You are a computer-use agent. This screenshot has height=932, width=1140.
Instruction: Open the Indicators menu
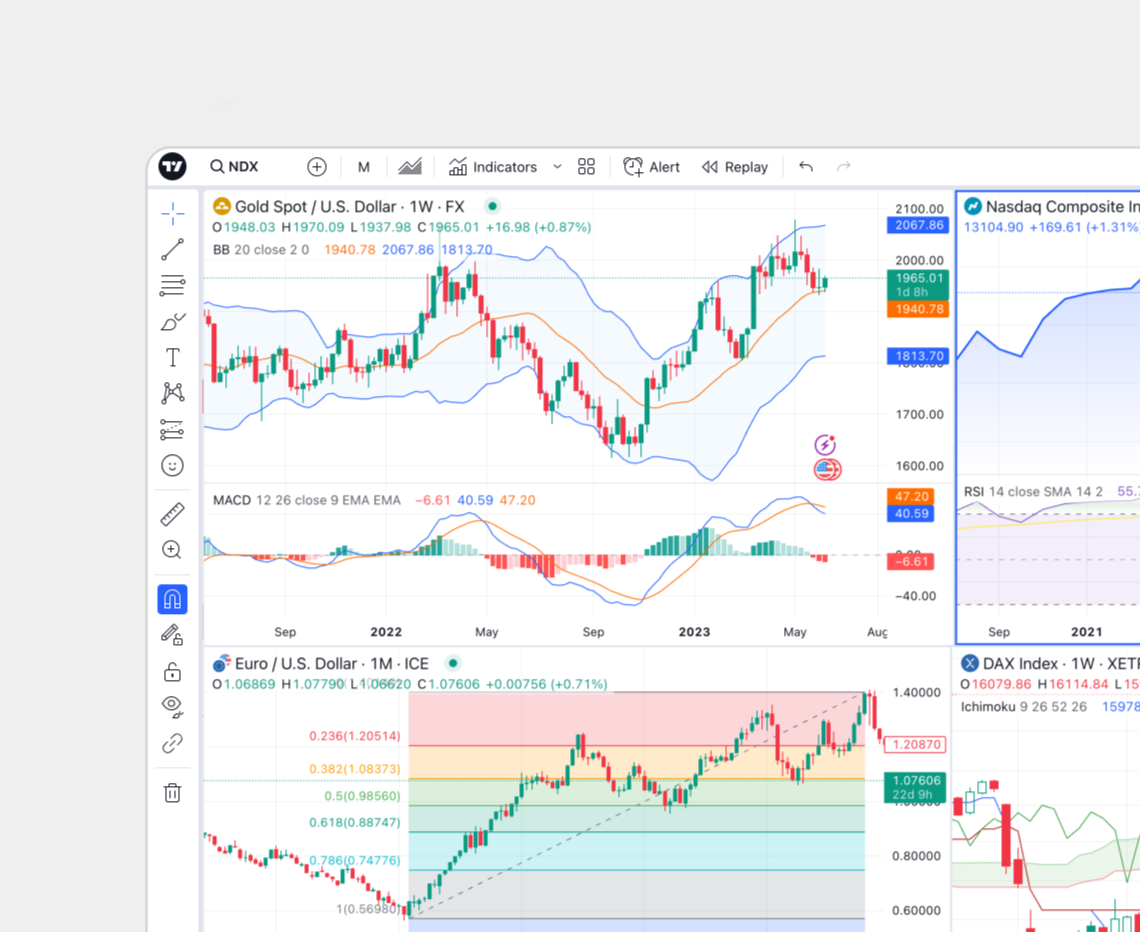pyautogui.click(x=494, y=167)
